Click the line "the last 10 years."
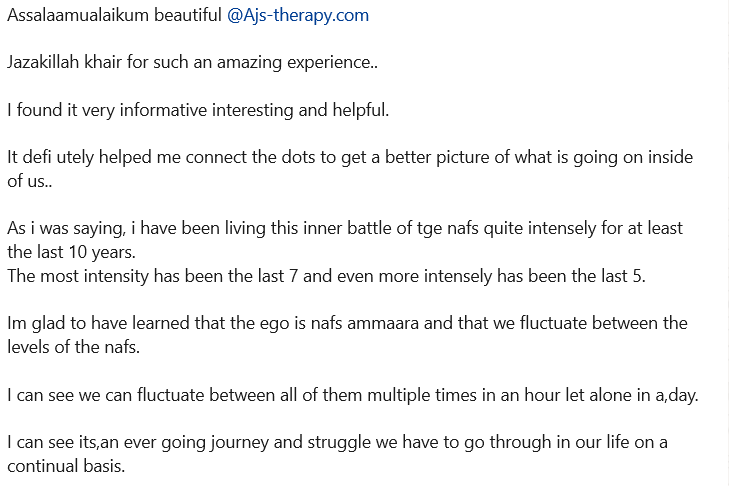The height and width of the screenshot is (486, 729). click(71, 252)
